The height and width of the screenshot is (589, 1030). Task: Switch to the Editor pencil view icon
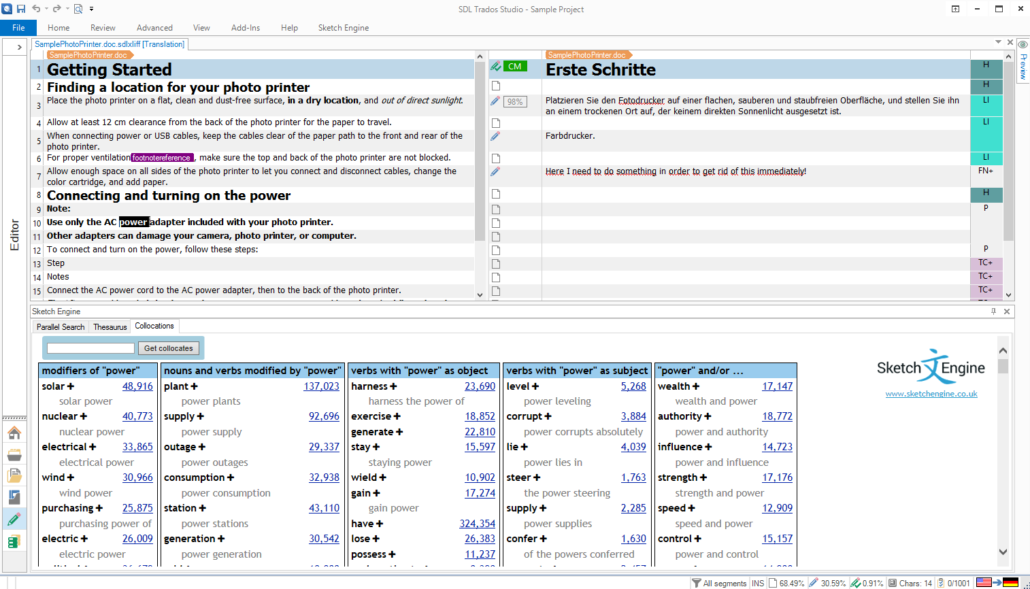point(14,519)
